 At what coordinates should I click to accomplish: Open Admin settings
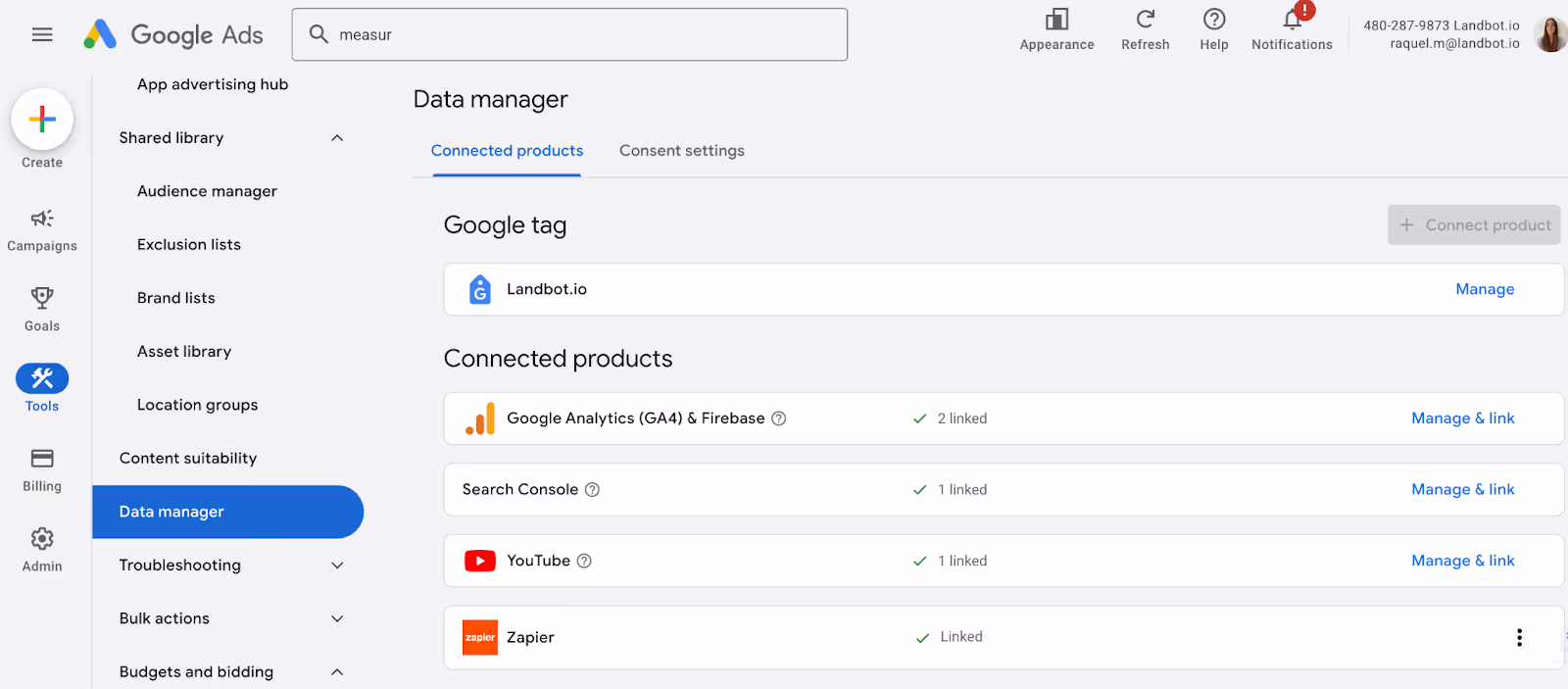(42, 550)
